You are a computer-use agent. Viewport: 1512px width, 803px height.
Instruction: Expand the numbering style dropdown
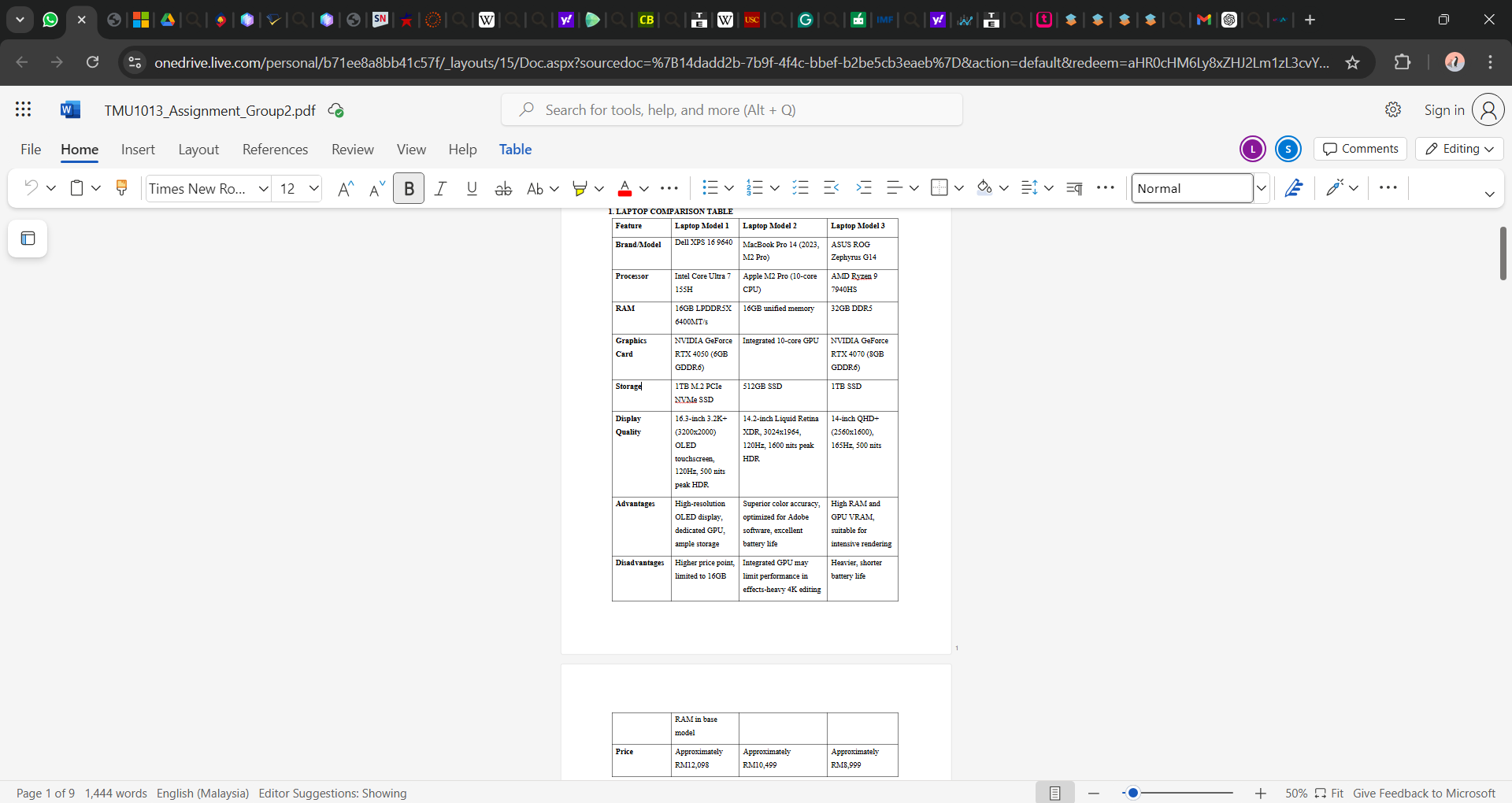click(x=775, y=188)
